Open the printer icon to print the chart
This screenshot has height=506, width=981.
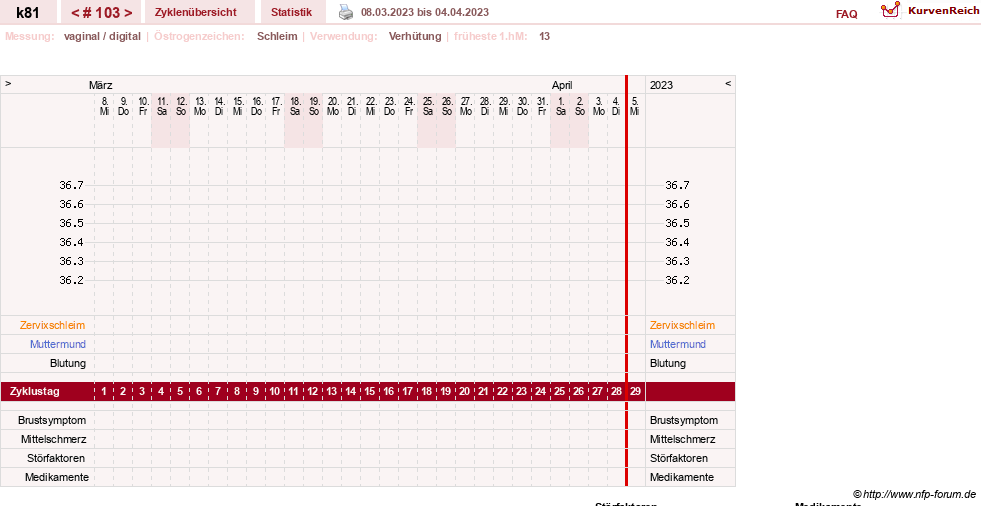coord(346,12)
